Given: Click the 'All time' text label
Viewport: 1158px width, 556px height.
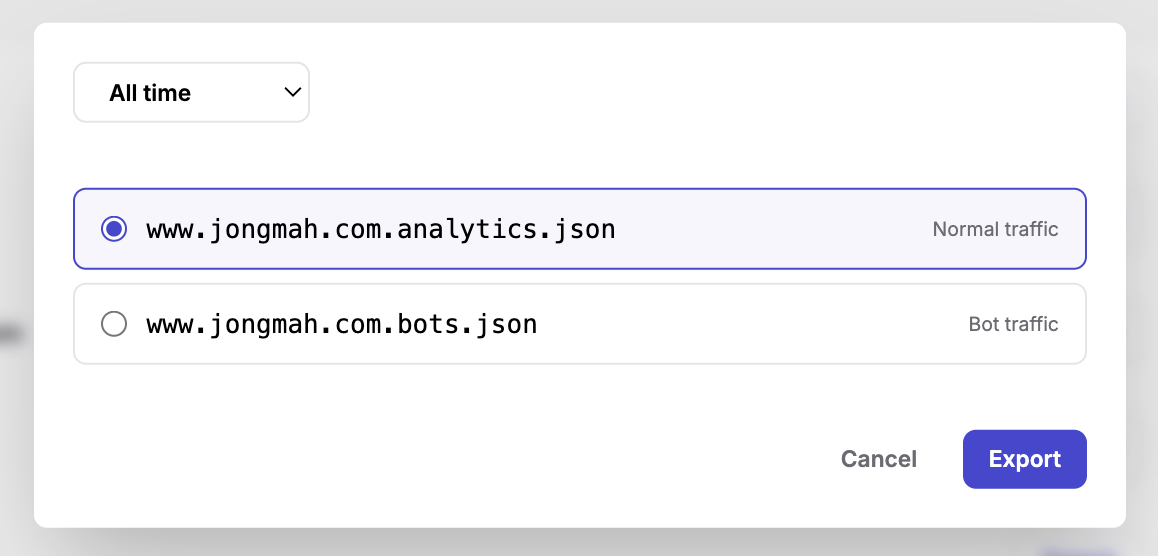Looking at the screenshot, I should (x=150, y=93).
